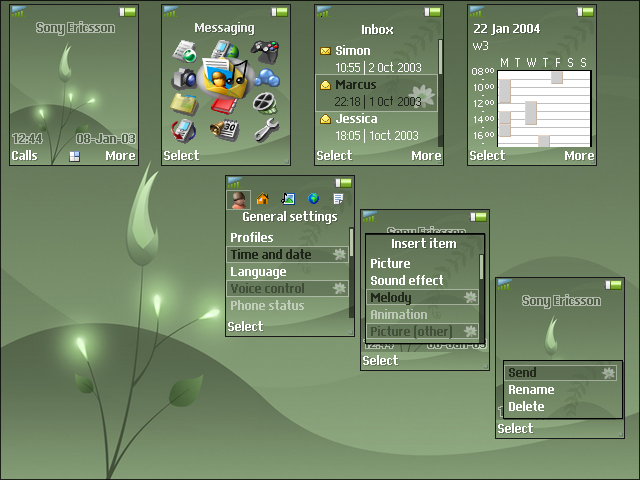This screenshot has width=640, height=480.
Task: Open the highlighted Messaging envelope icon
Action: 226,77
